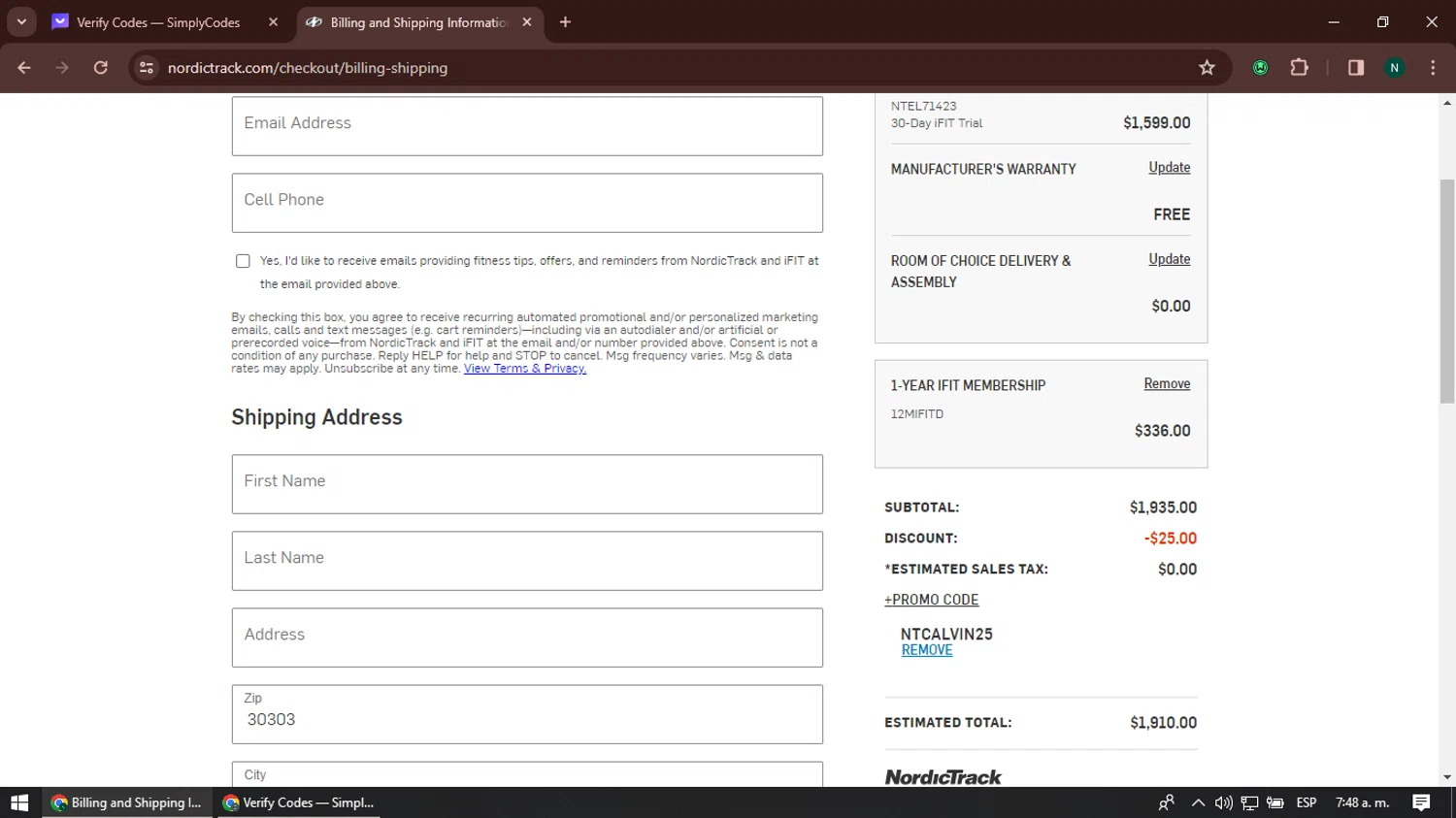Update Room of Choice Delivery & Assembly
This screenshot has height=818, width=1456.
[x=1169, y=259]
